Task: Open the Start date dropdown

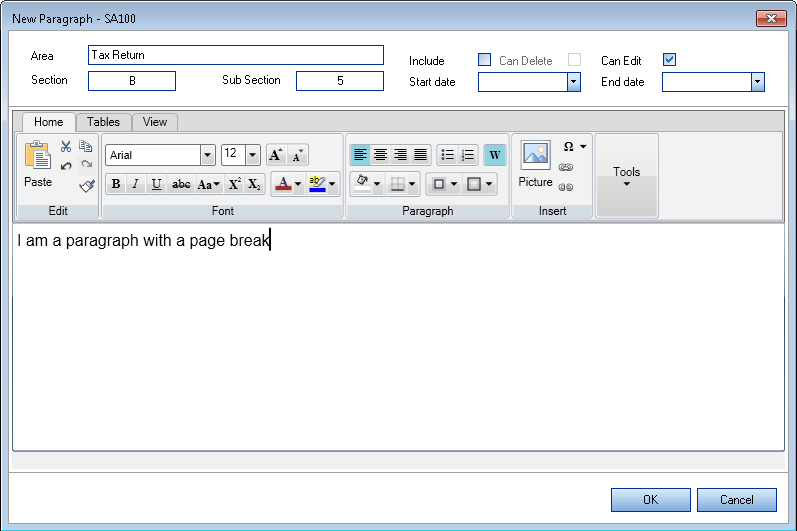Action: tap(573, 82)
